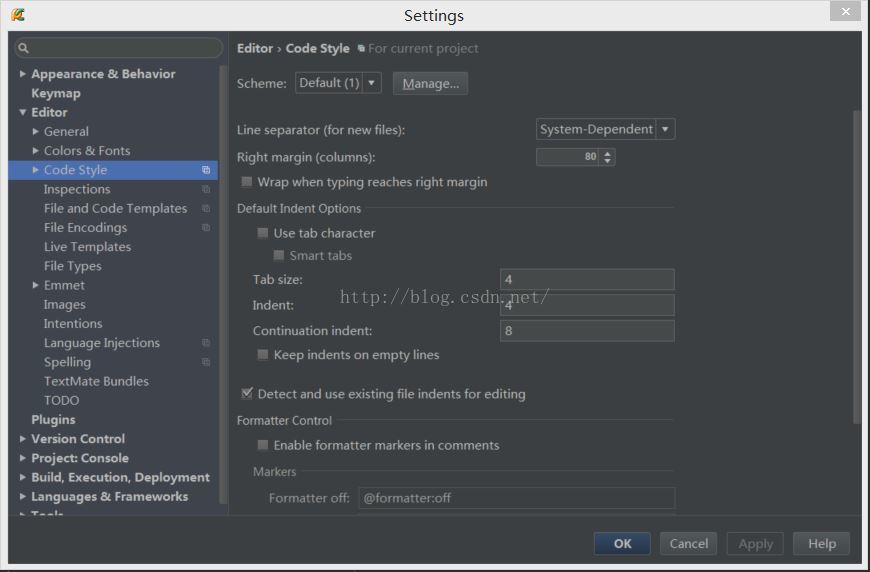Click the search magnifier icon in settings
Image resolution: width=870 pixels, height=572 pixels.
(24, 48)
